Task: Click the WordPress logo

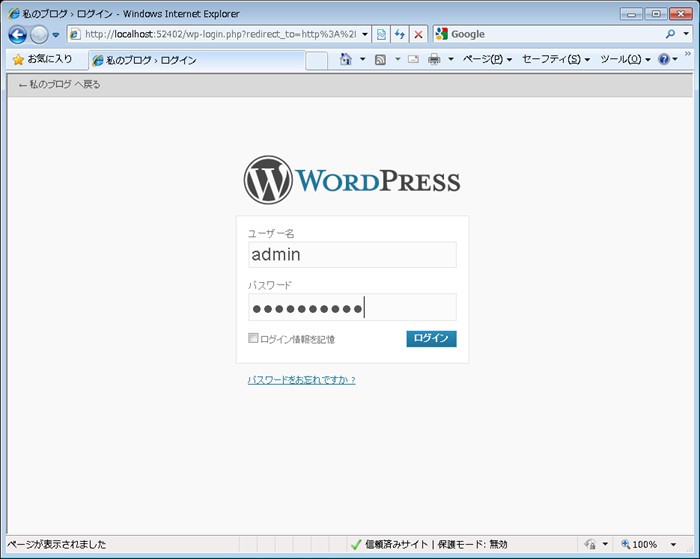Action: (352, 180)
